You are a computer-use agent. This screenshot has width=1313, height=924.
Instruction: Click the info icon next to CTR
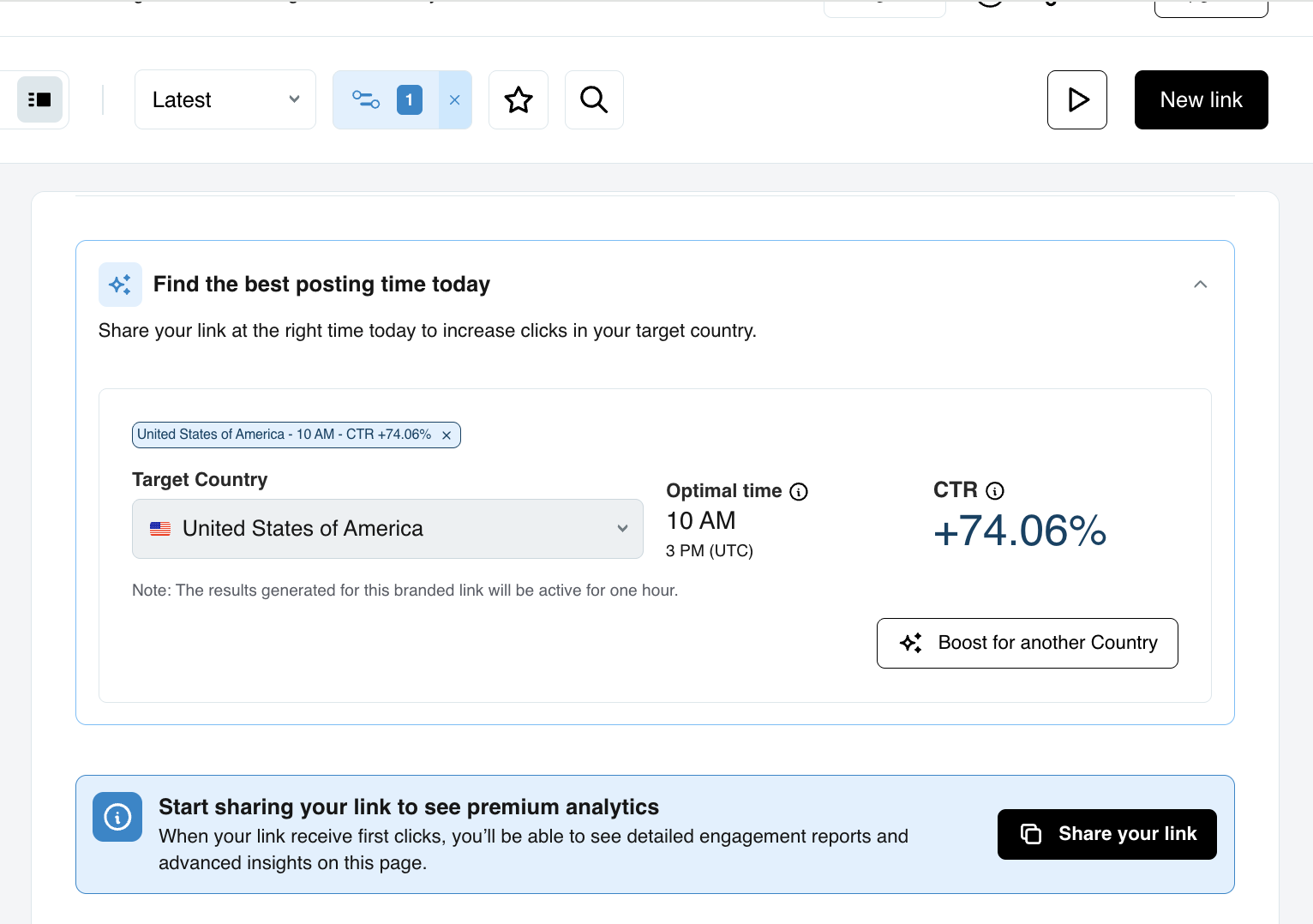pos(995,490)
